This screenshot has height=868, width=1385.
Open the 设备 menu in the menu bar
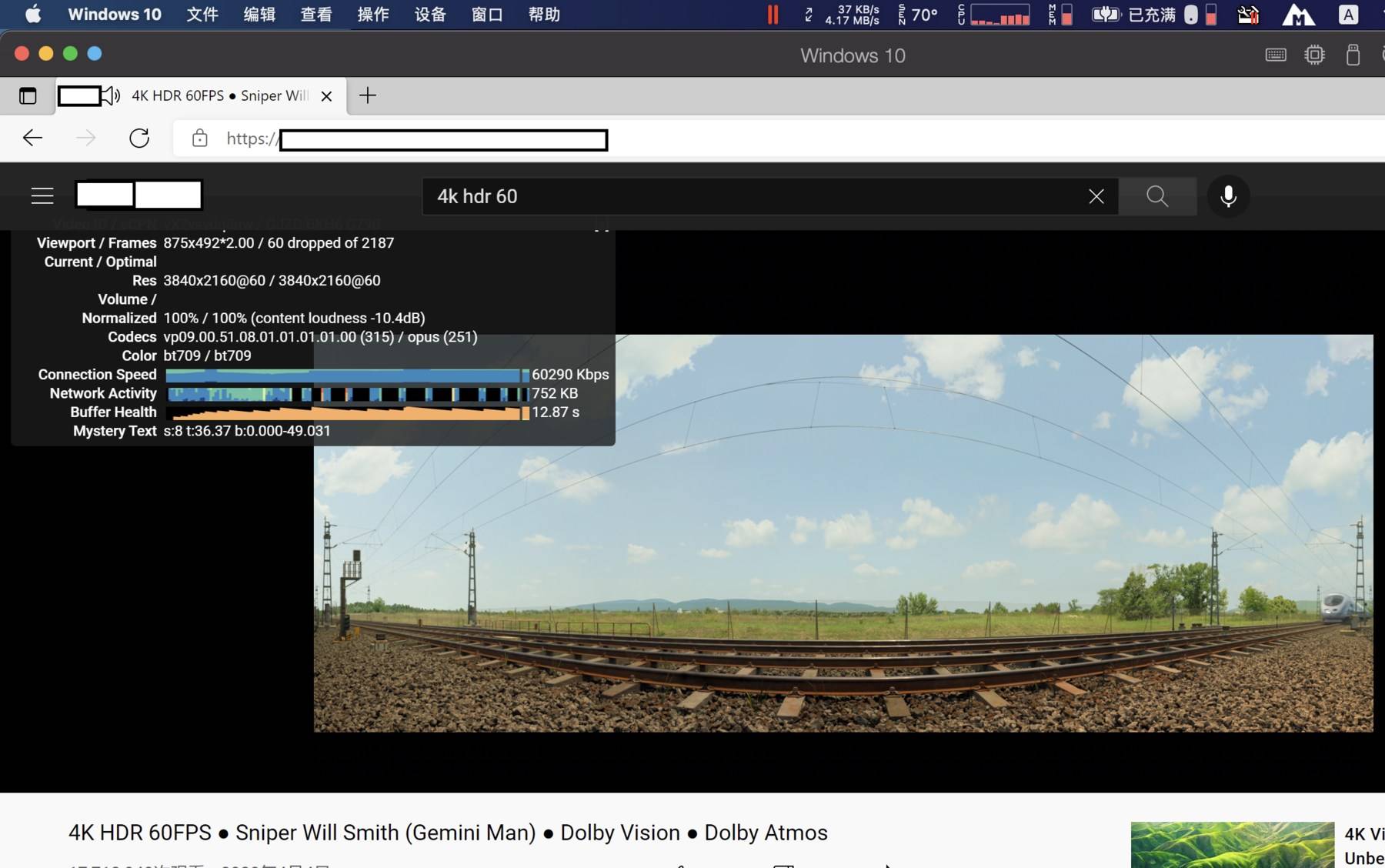point(429,14)
